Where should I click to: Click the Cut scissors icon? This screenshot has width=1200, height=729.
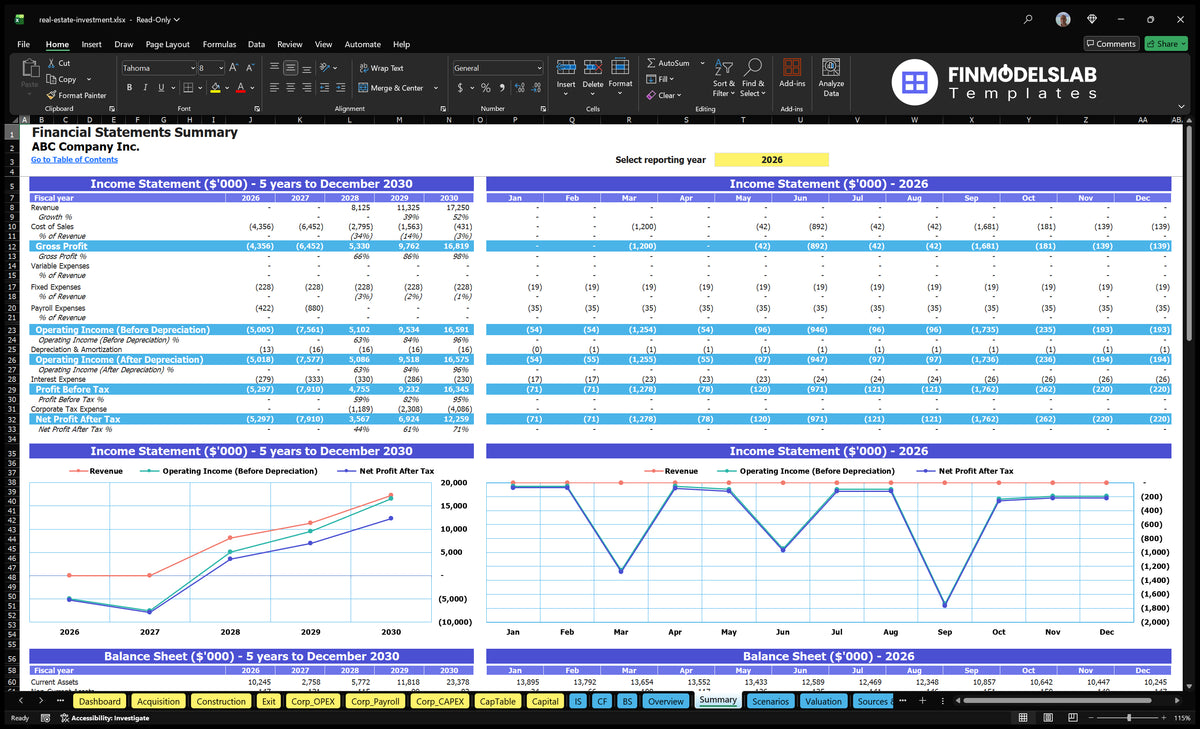[51, 63]
